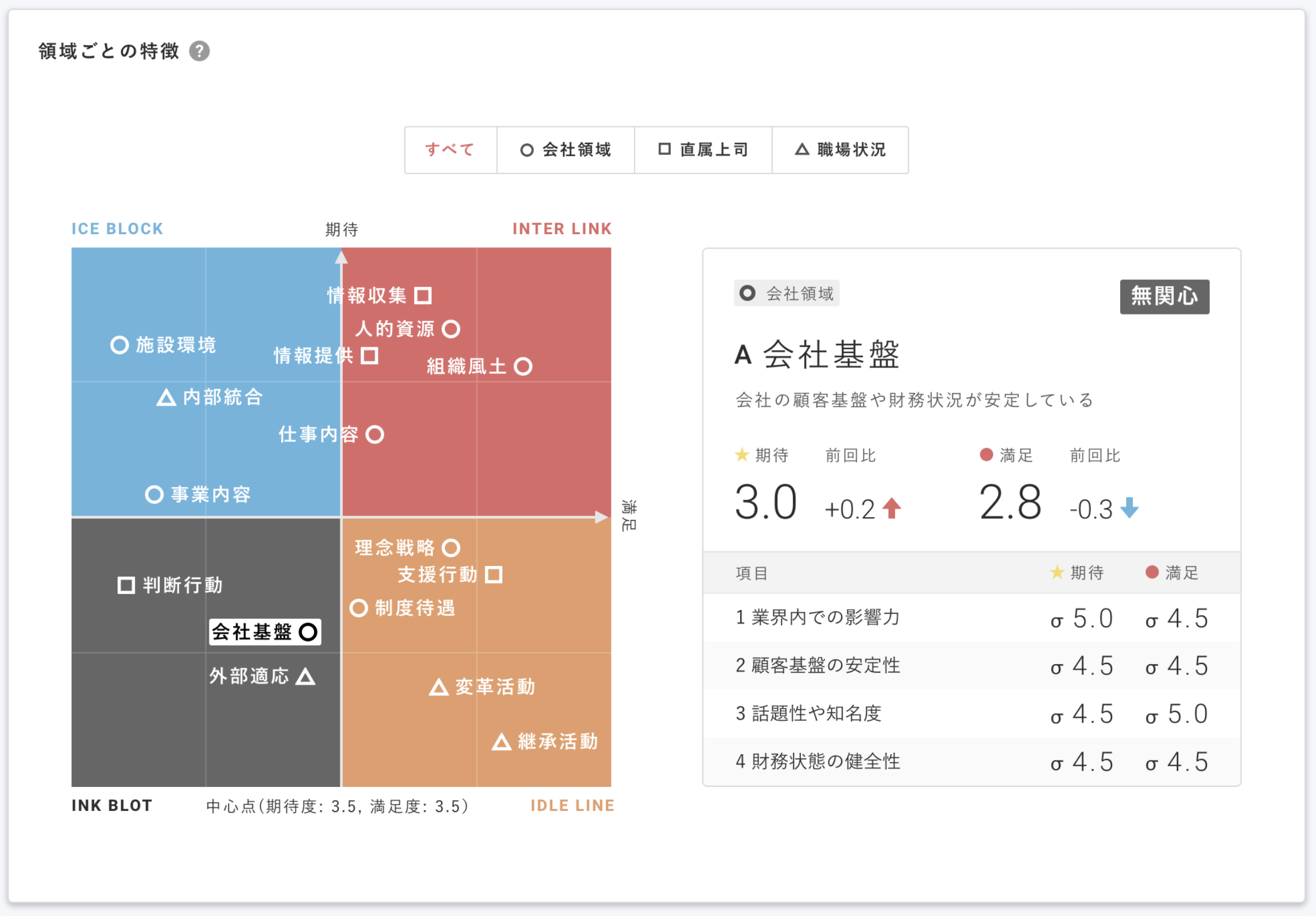Click the 外部適応 chart label
The width and height of the screenshot is (1316, 916).
(x=249, y=676)
